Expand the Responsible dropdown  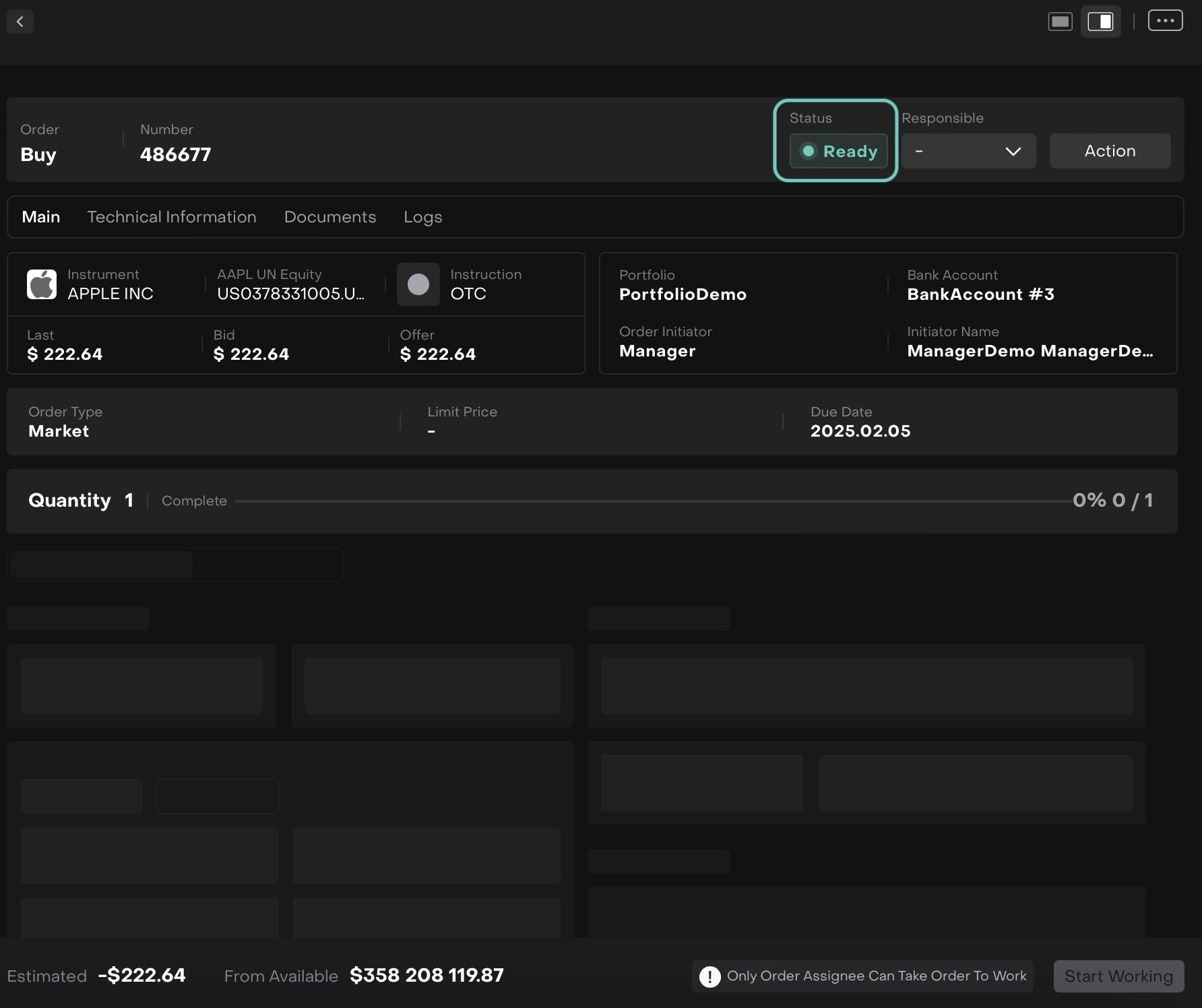click(968, 151)
